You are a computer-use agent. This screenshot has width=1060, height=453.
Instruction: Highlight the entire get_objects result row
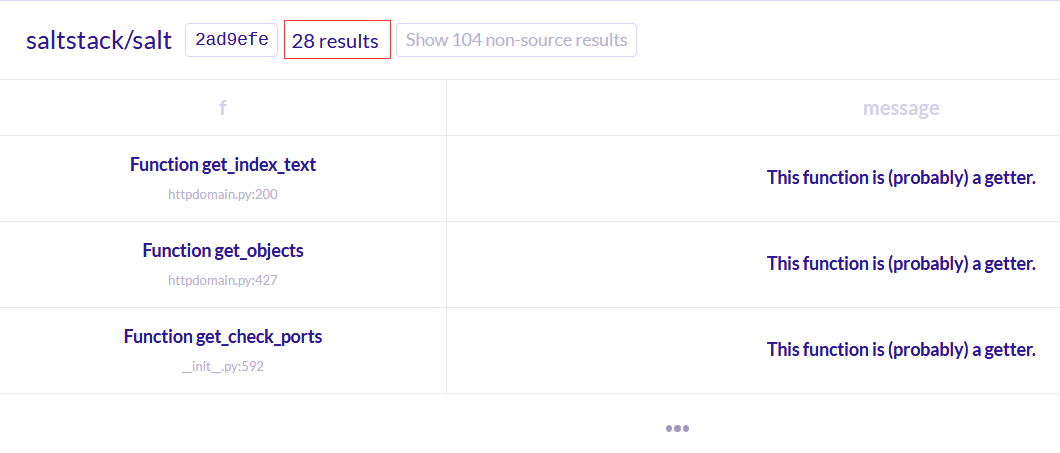tap(530, 264)
